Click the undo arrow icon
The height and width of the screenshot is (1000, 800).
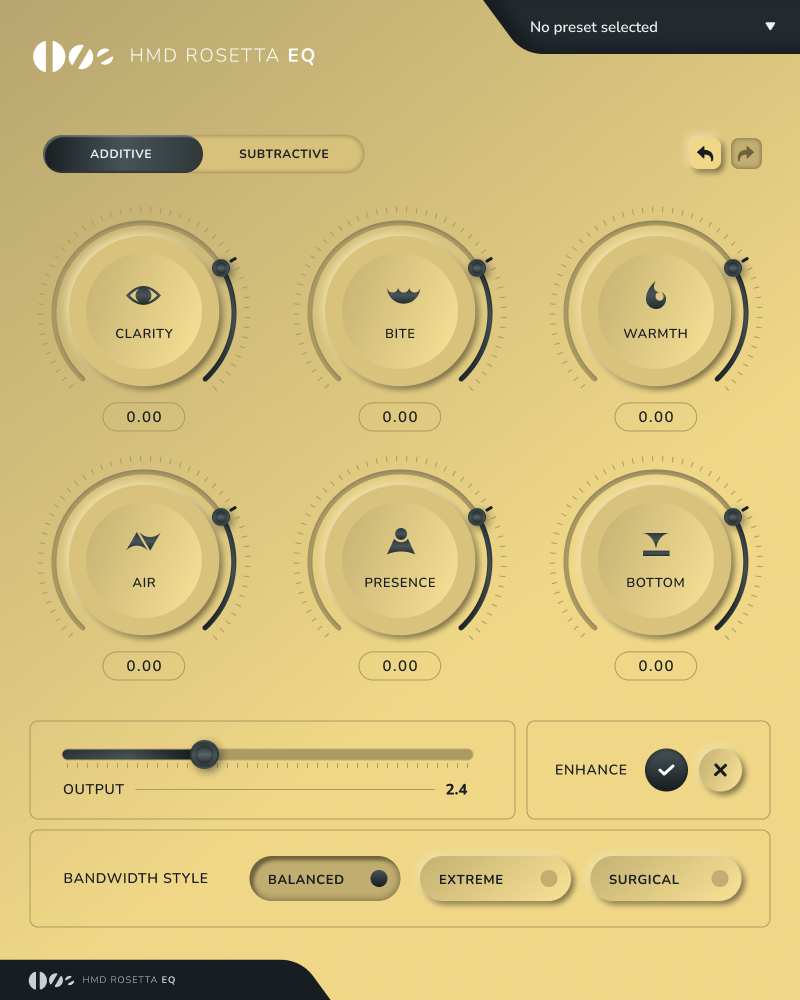tap(704, 153)
